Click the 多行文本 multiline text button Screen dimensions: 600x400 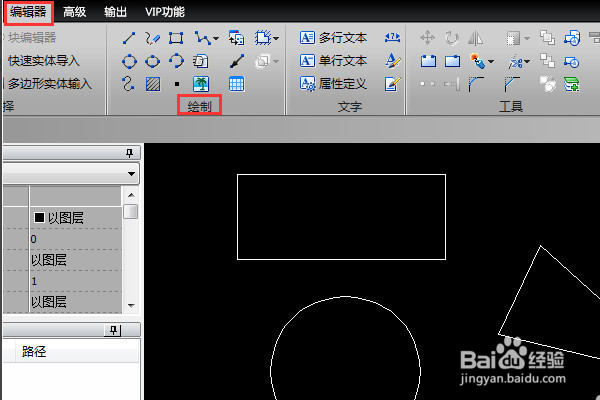[333, 38]
